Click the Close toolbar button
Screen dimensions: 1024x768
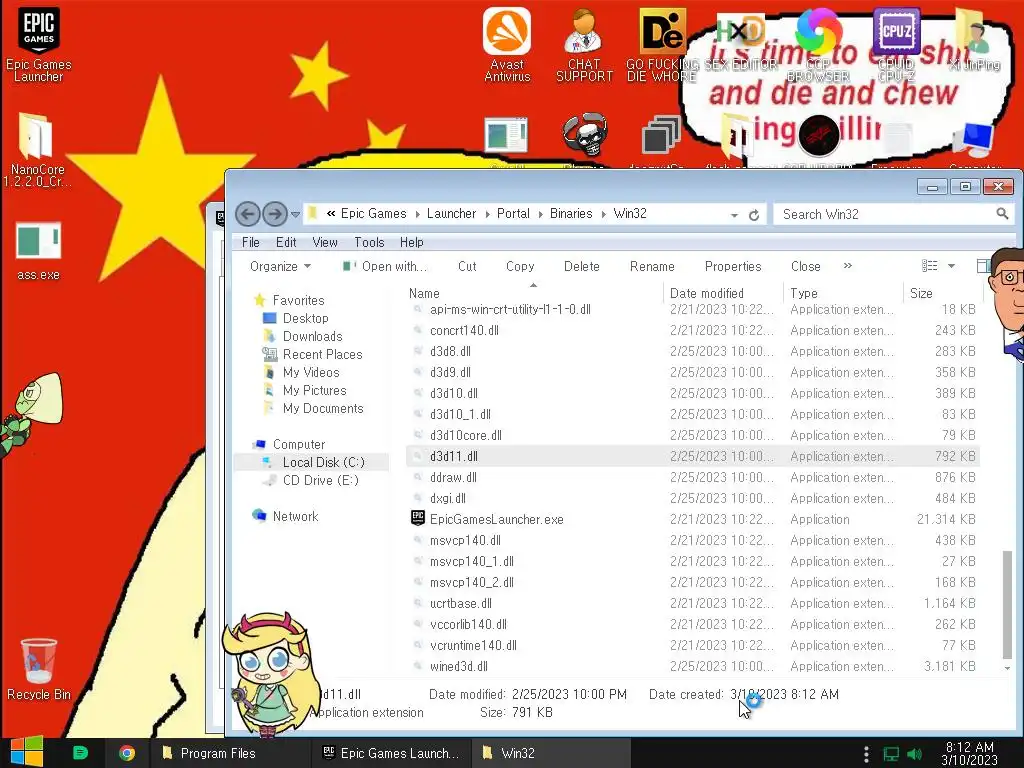(805, 266)
